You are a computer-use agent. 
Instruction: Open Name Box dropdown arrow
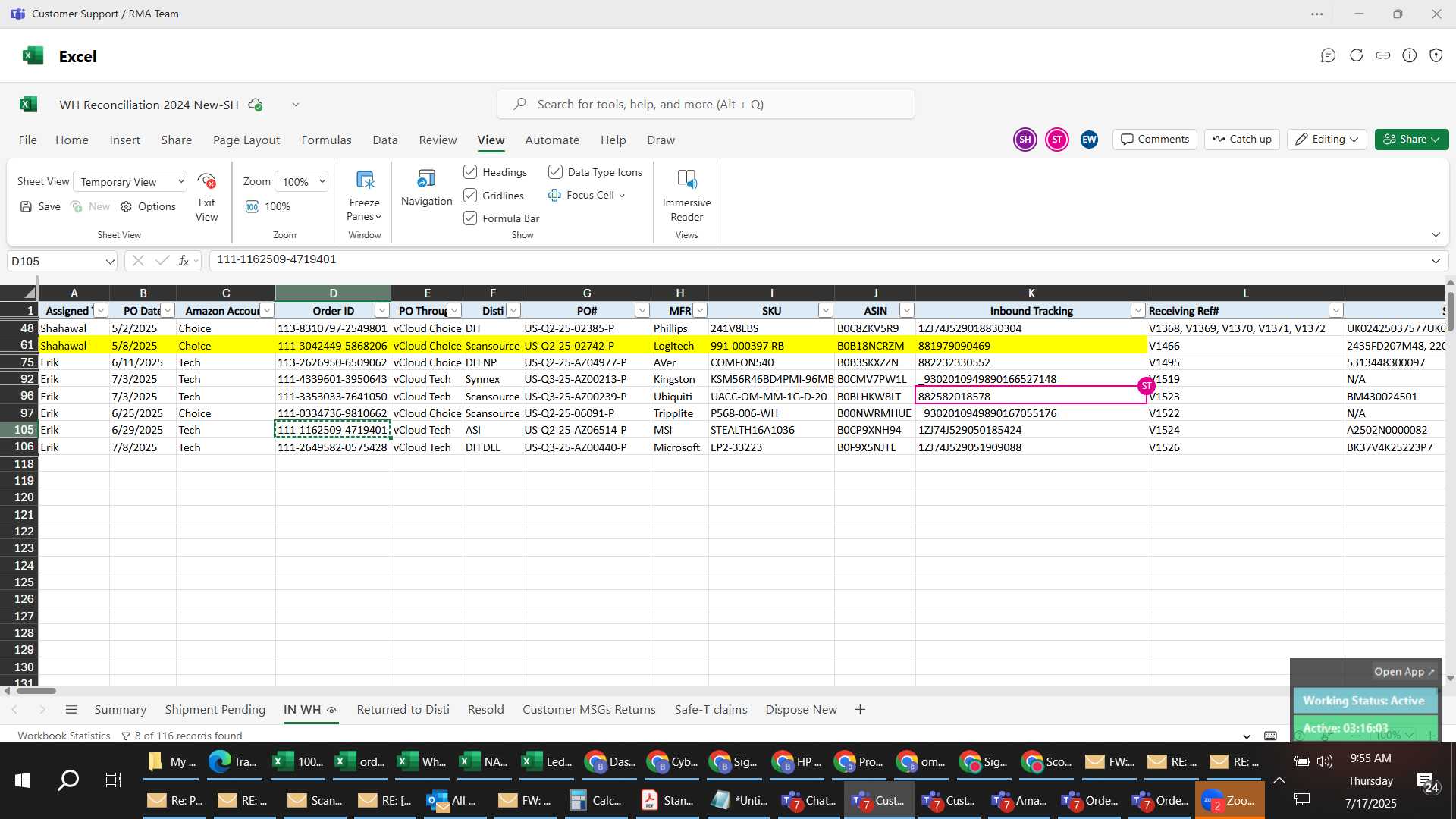110,262
